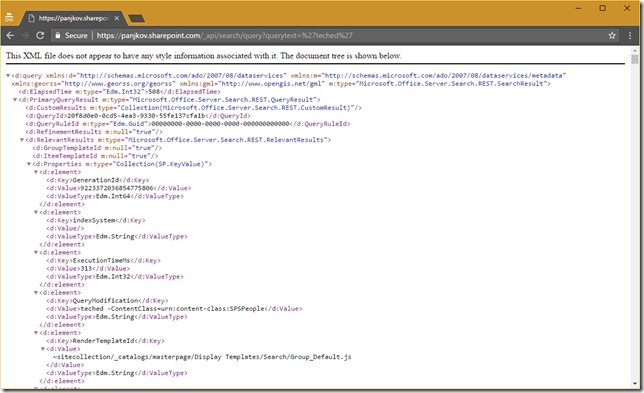Click the d:CustomResults line
This screenshot has height=393, width=644.
(193, 108)
